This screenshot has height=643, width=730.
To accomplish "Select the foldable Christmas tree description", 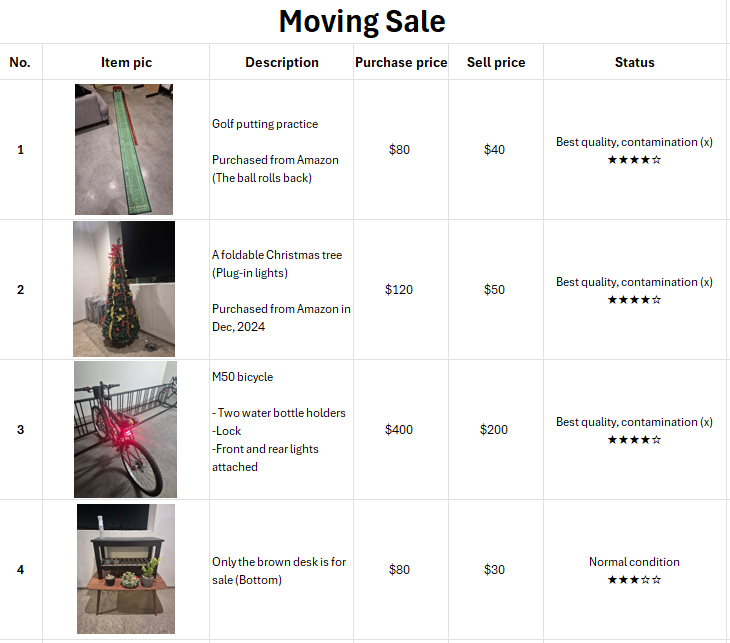I will click(x=282, y=290).
